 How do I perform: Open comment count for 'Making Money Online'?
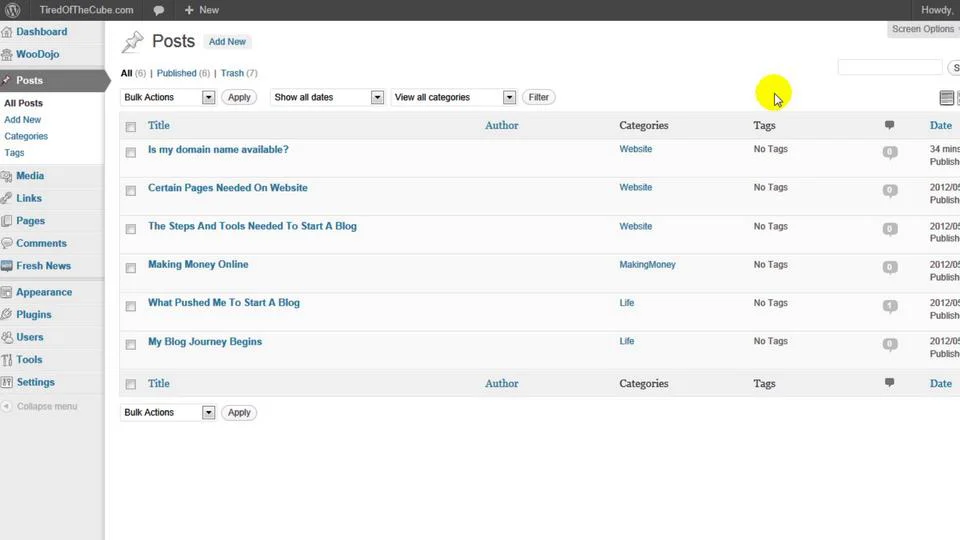coord(890,268)
